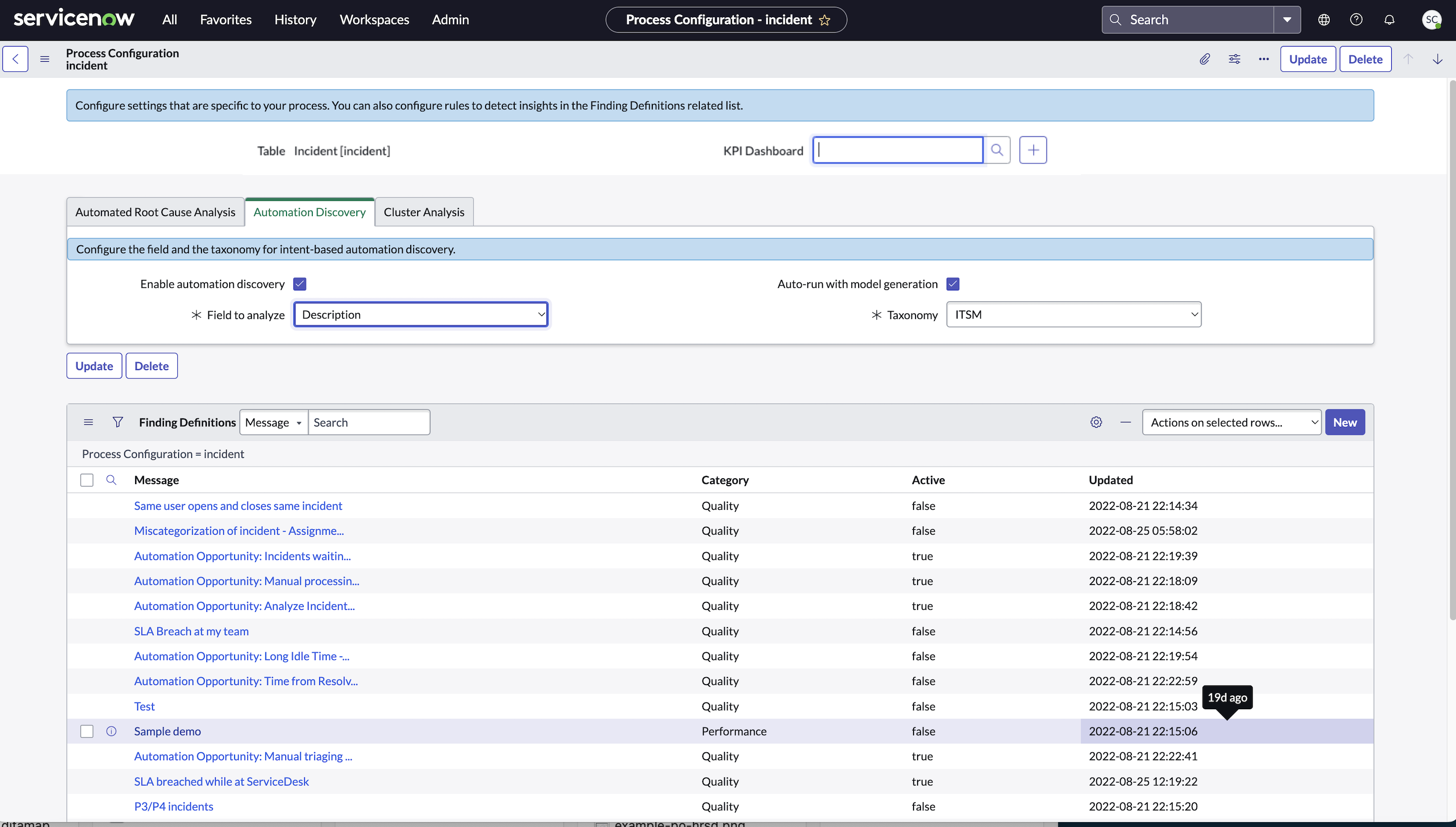Image resolution: width=1456 pixels, height=827 pixels.
Task: Open the History menu
Action: (x=295, y=20)
